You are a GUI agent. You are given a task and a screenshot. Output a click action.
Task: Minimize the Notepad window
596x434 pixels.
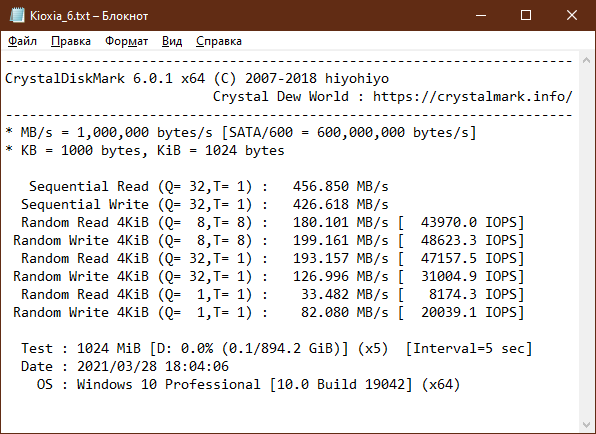click(481, 16)
